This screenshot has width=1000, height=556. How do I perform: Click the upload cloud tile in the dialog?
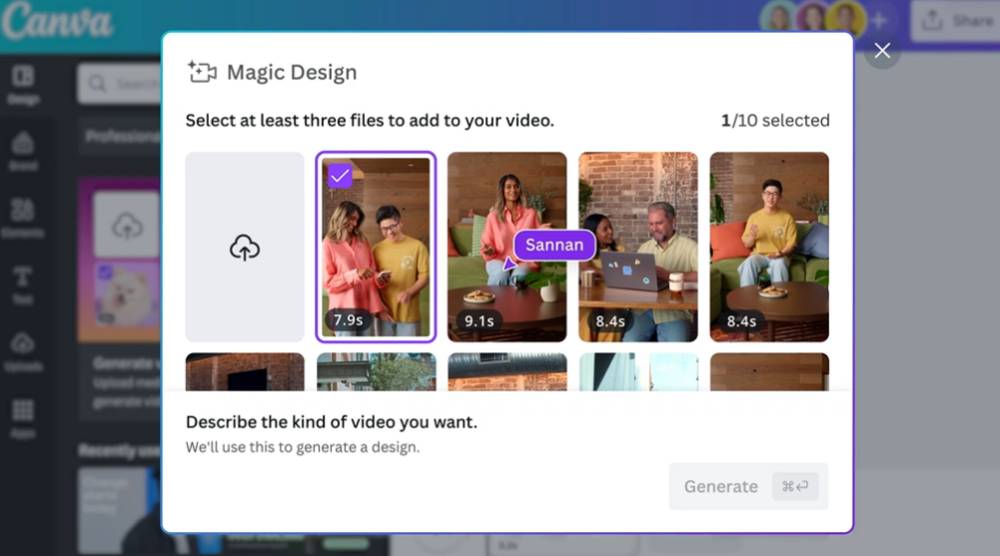click(x=245, y=247)
